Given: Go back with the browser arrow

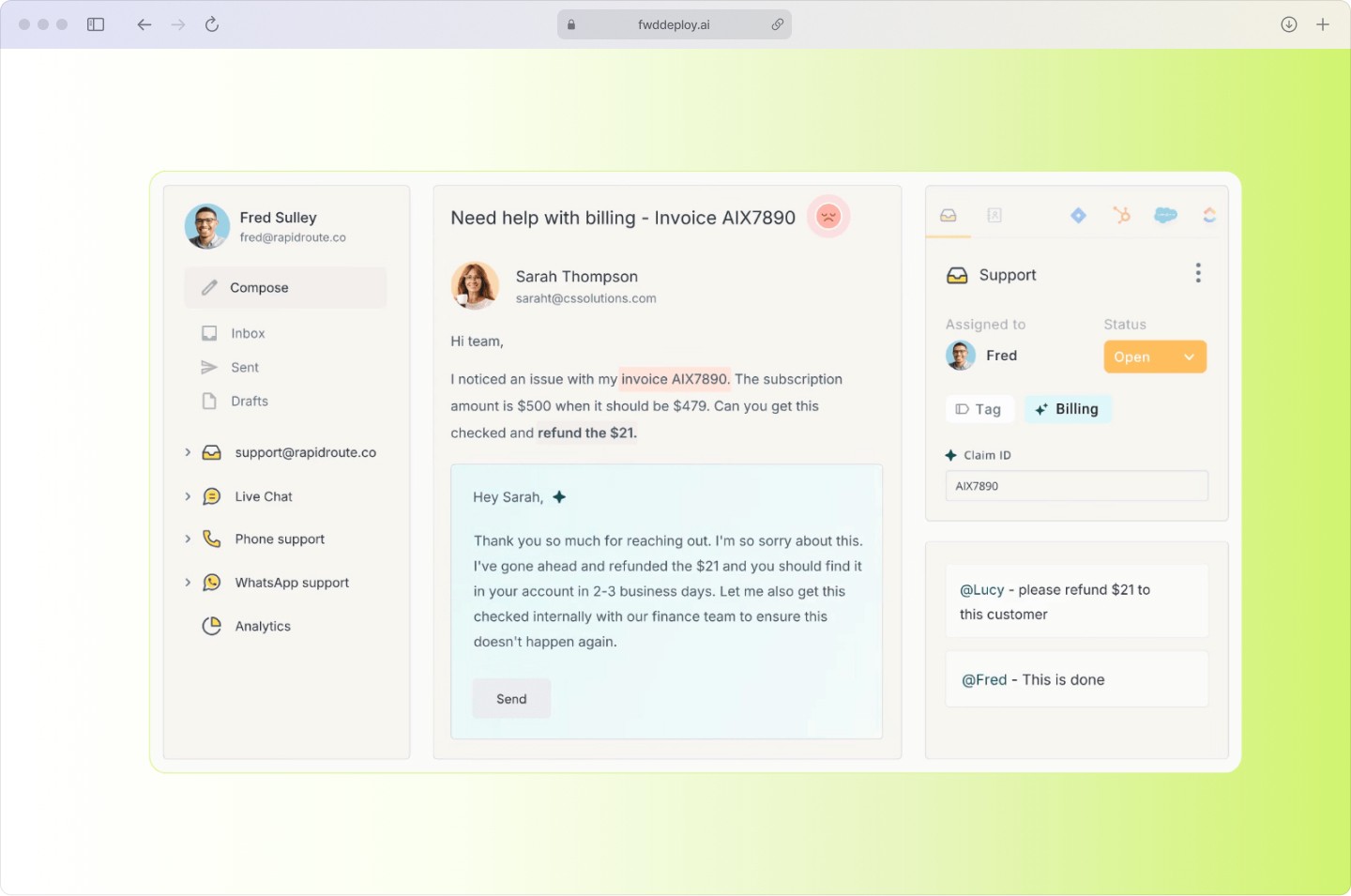Looking at the screenshot, I should [144, 24].
